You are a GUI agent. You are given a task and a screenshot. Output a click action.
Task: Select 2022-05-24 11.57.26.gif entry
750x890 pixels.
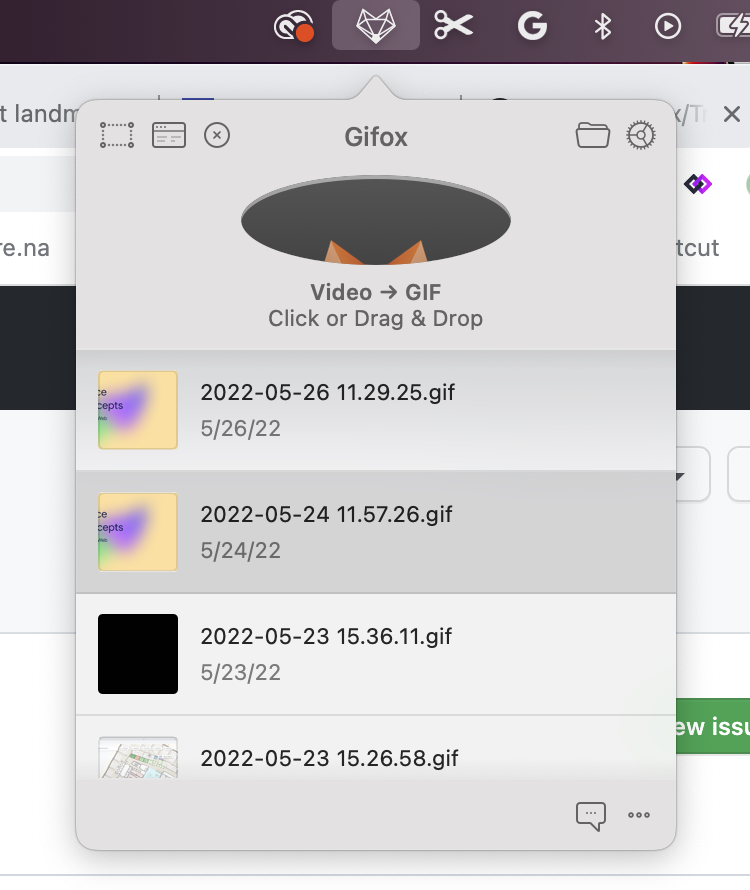tap(376, 532)
